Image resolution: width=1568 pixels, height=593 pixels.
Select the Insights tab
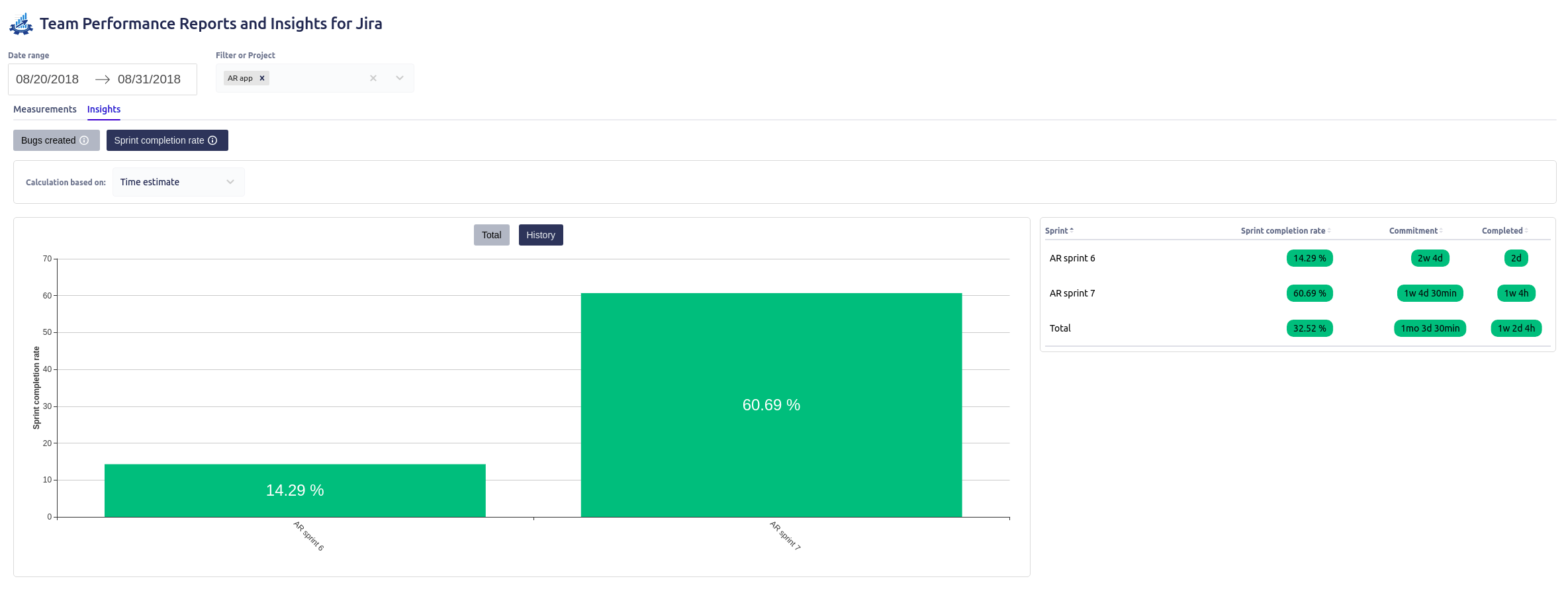(104, 109)
